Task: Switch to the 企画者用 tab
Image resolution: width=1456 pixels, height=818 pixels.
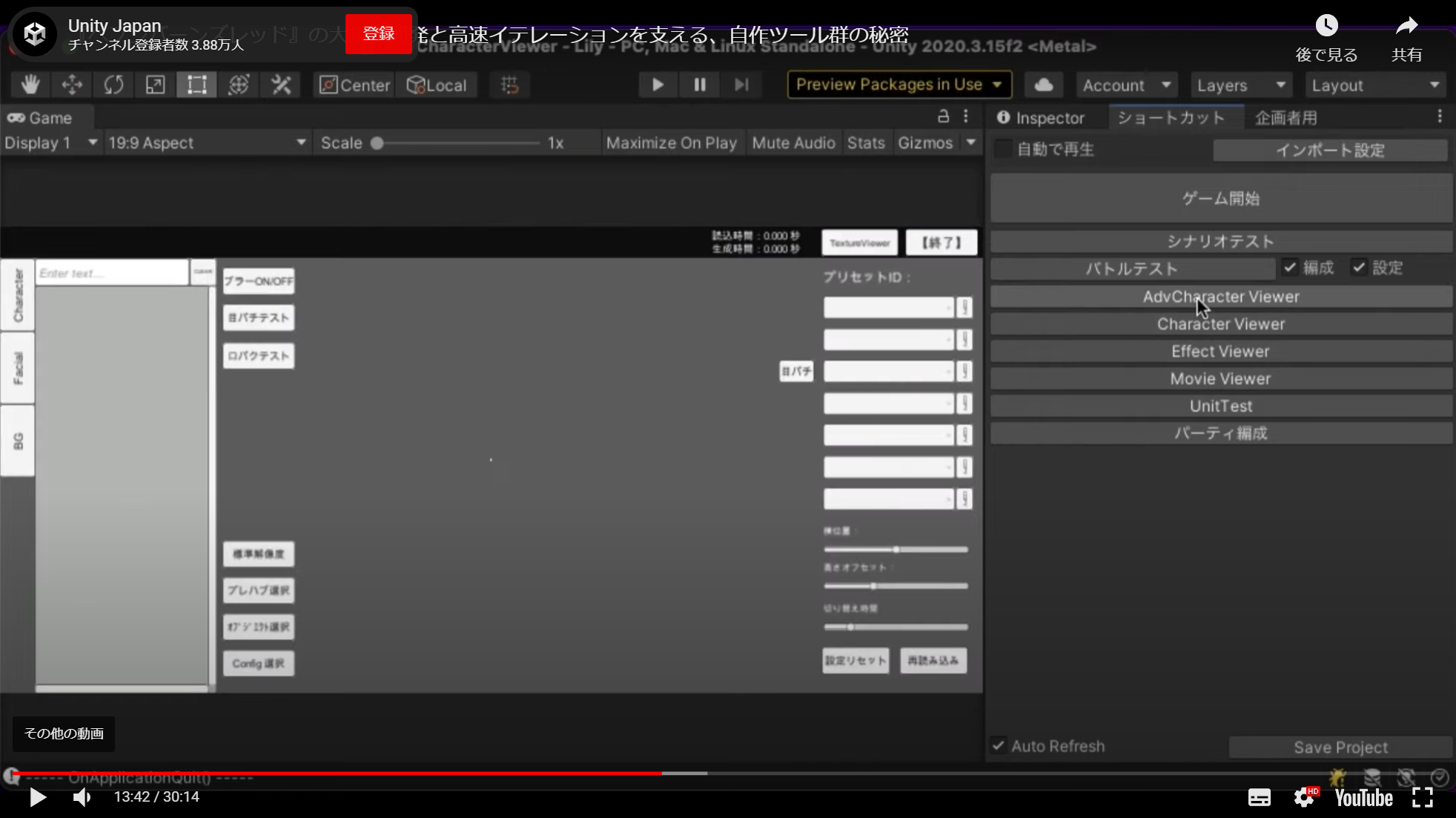Action: coord(1285,118)
